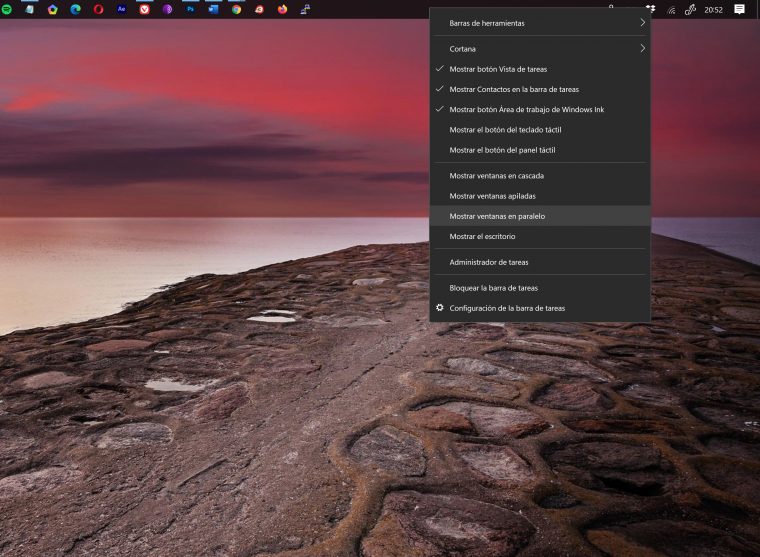760x557 pixels.
Task: Select Mostrar ventanas en paralelo
Action: [497, 216]
